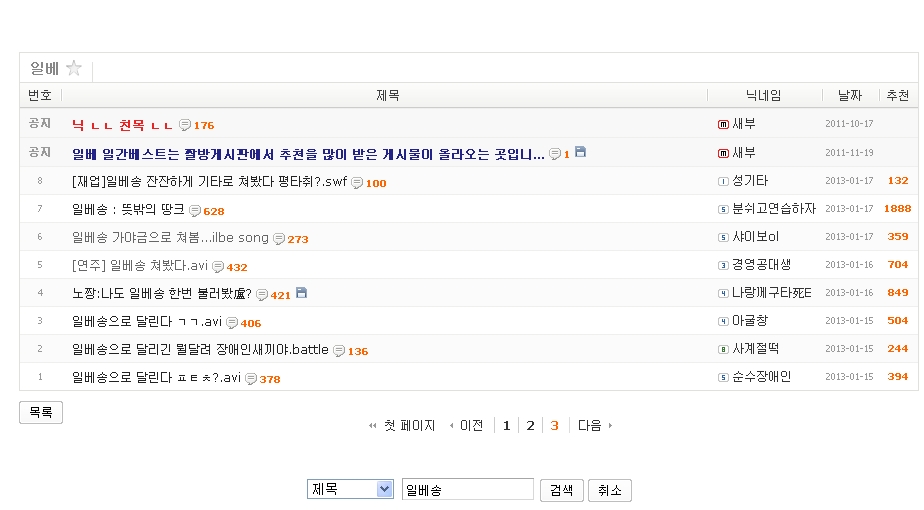Click the level icon beside nickname 사계절떡
Image resolution: width=924 pixels, height=510 pixels.
click(724, 349)
